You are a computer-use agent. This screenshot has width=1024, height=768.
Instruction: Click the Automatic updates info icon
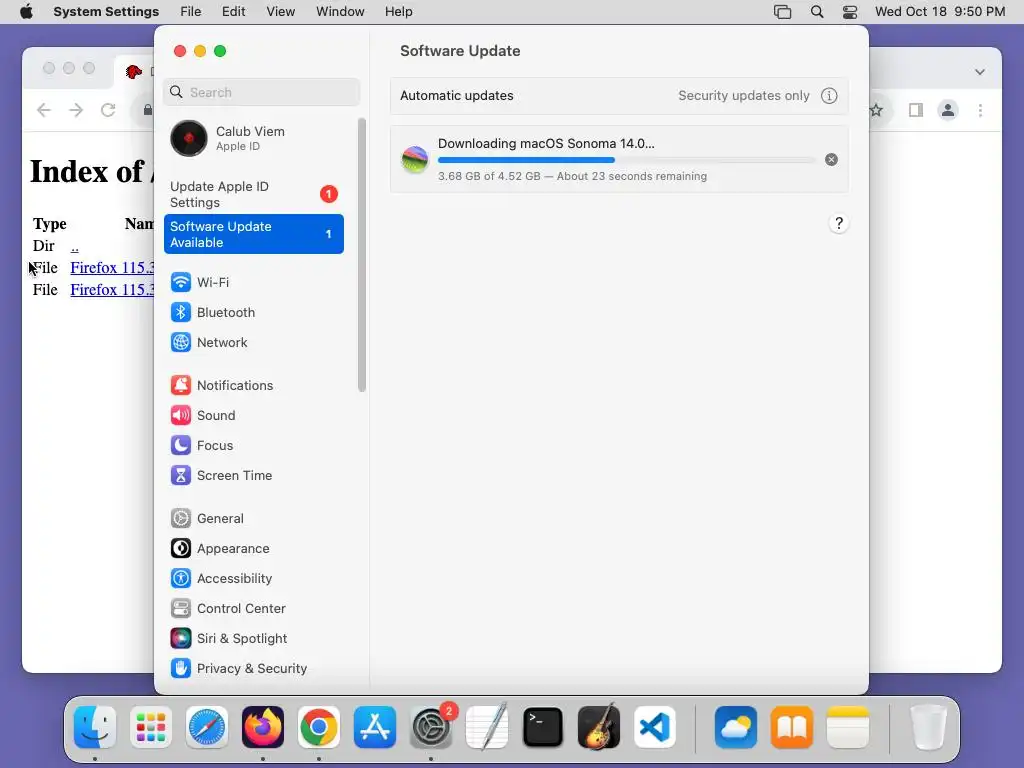click(x=829, y=96)
